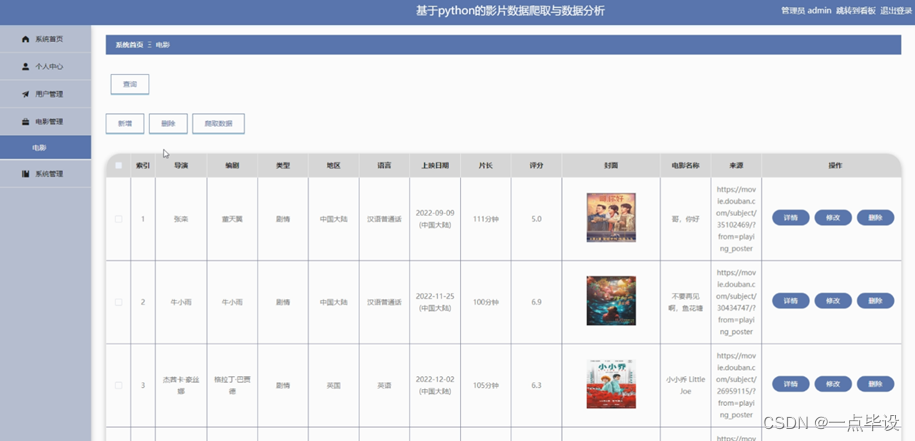Click the 评分 column header
Screen dimensions: 915x441
(x=536, y=166)
